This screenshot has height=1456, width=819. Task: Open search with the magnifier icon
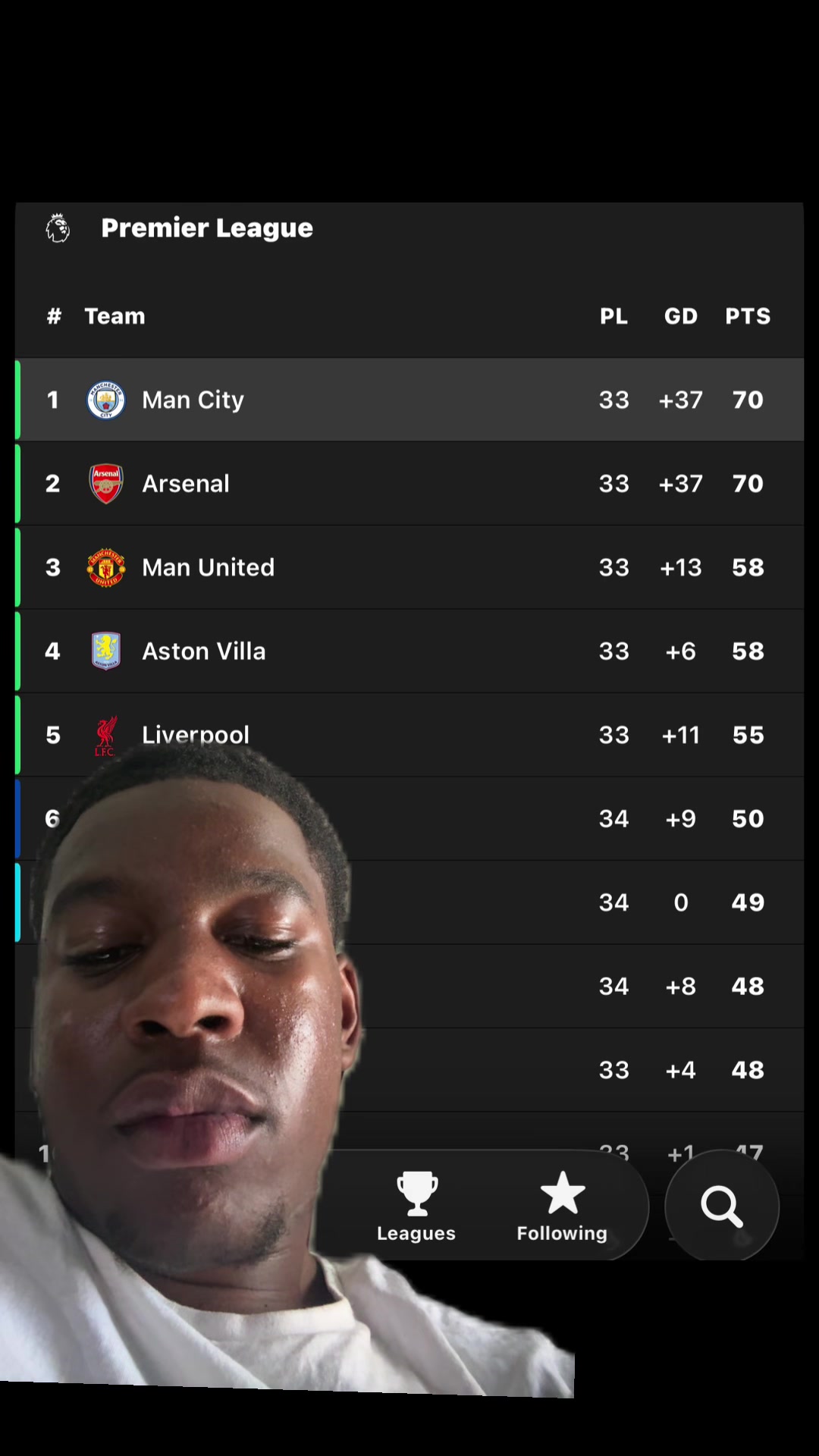[x=722, y=1207]
